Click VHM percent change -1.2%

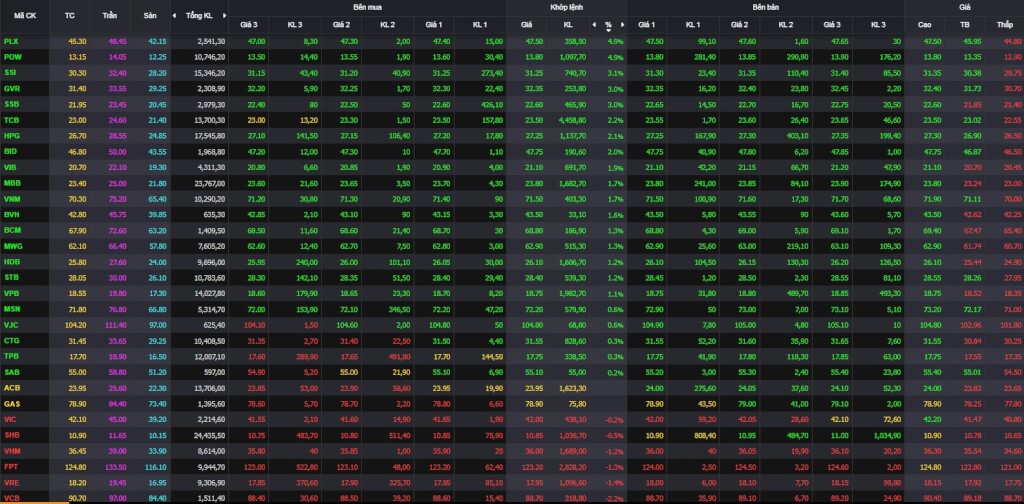point(615,451)
